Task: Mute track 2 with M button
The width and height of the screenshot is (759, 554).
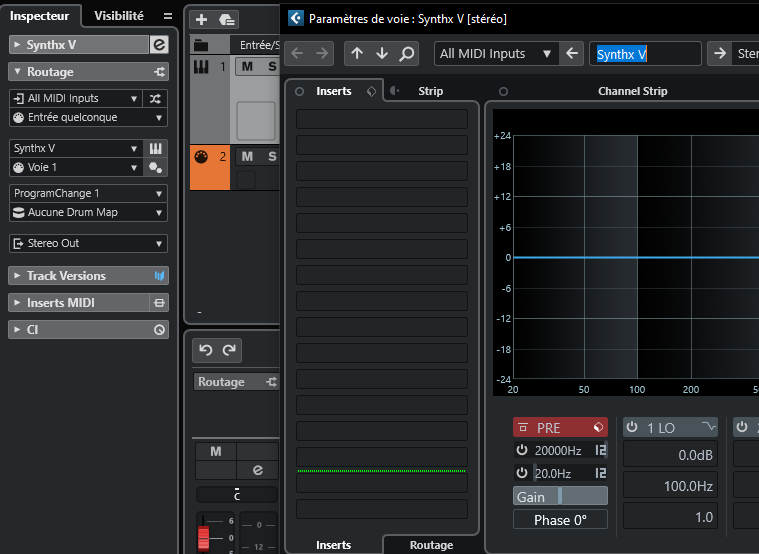Action: pyautogui.click(x=246, y=157)
